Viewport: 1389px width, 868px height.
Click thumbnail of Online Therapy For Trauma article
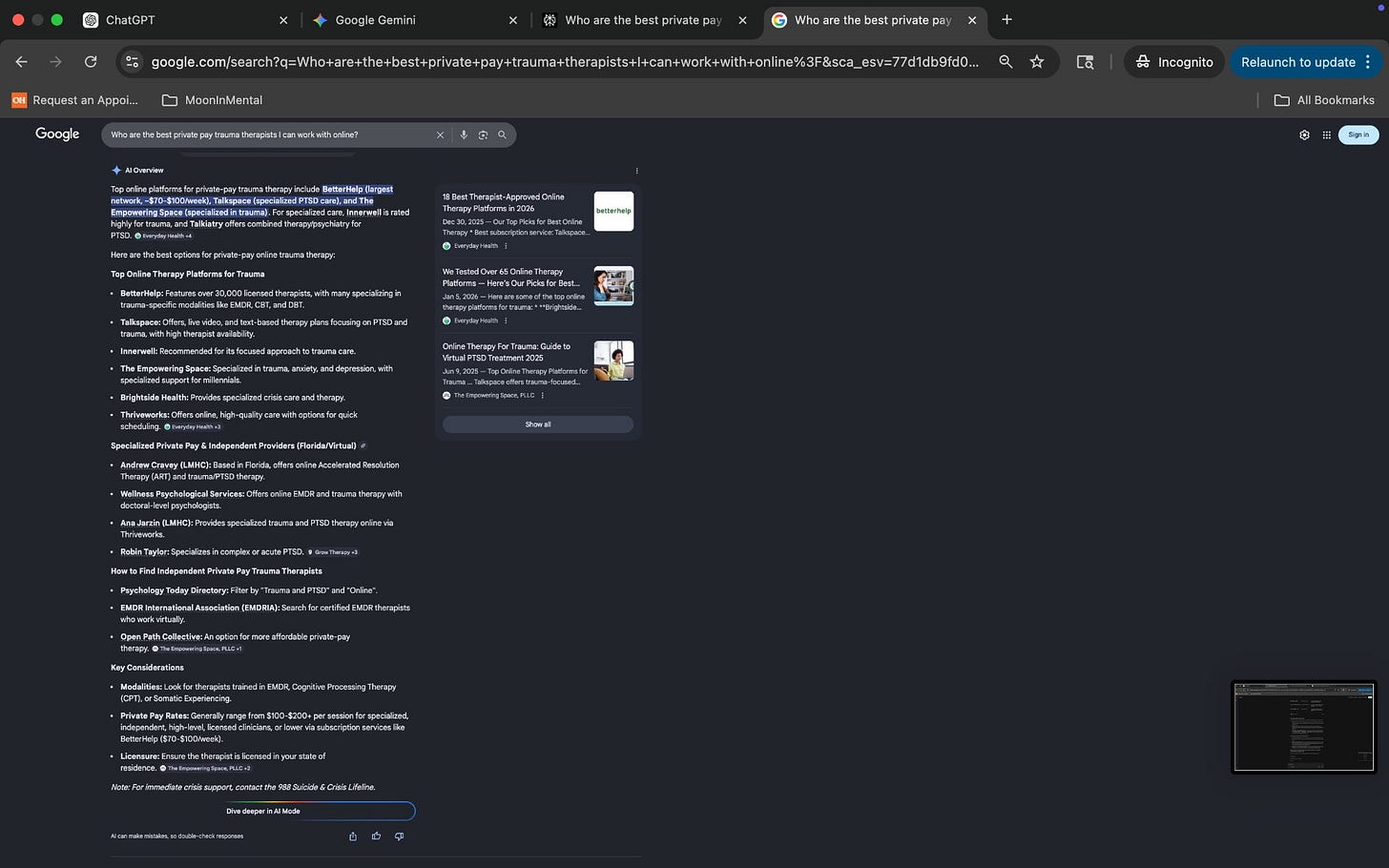coord(613,361)
